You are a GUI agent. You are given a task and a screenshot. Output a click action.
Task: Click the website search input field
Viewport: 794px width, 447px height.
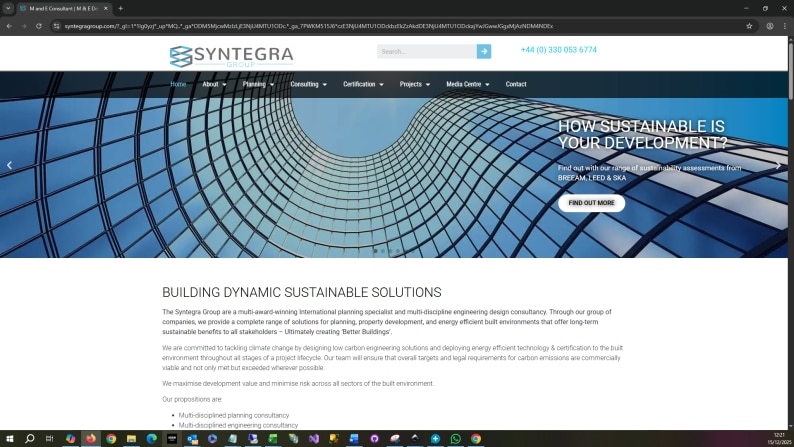pos(426,51)
